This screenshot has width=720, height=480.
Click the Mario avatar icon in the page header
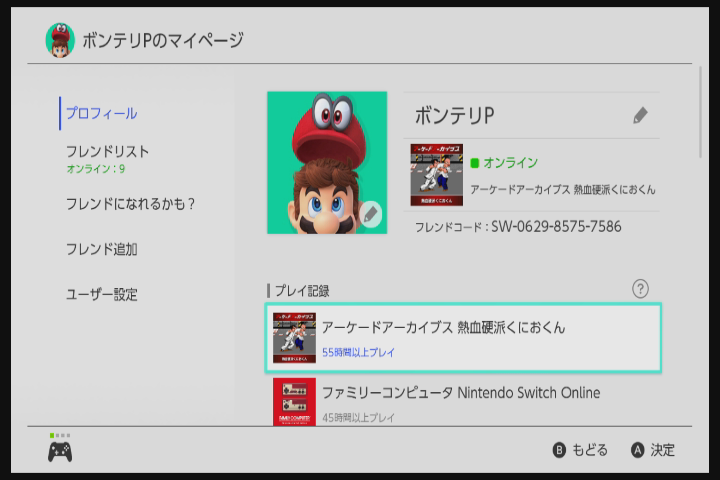click(x=60, y=40)
